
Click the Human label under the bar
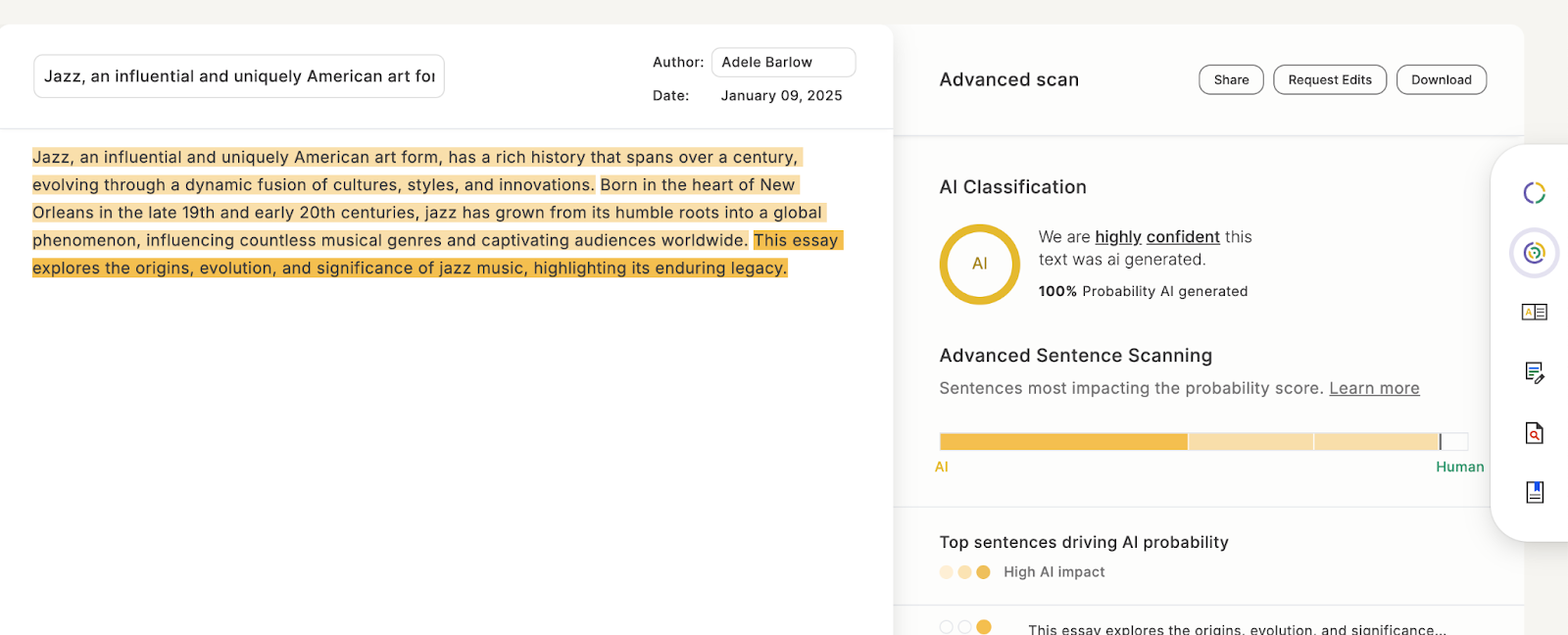pyautogui.click(x=1459, y=466)
